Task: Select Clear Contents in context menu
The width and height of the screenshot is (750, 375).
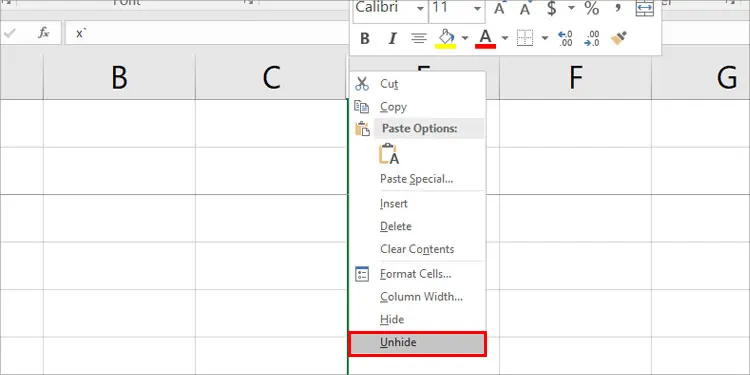Action: click(x=418, y=249)
